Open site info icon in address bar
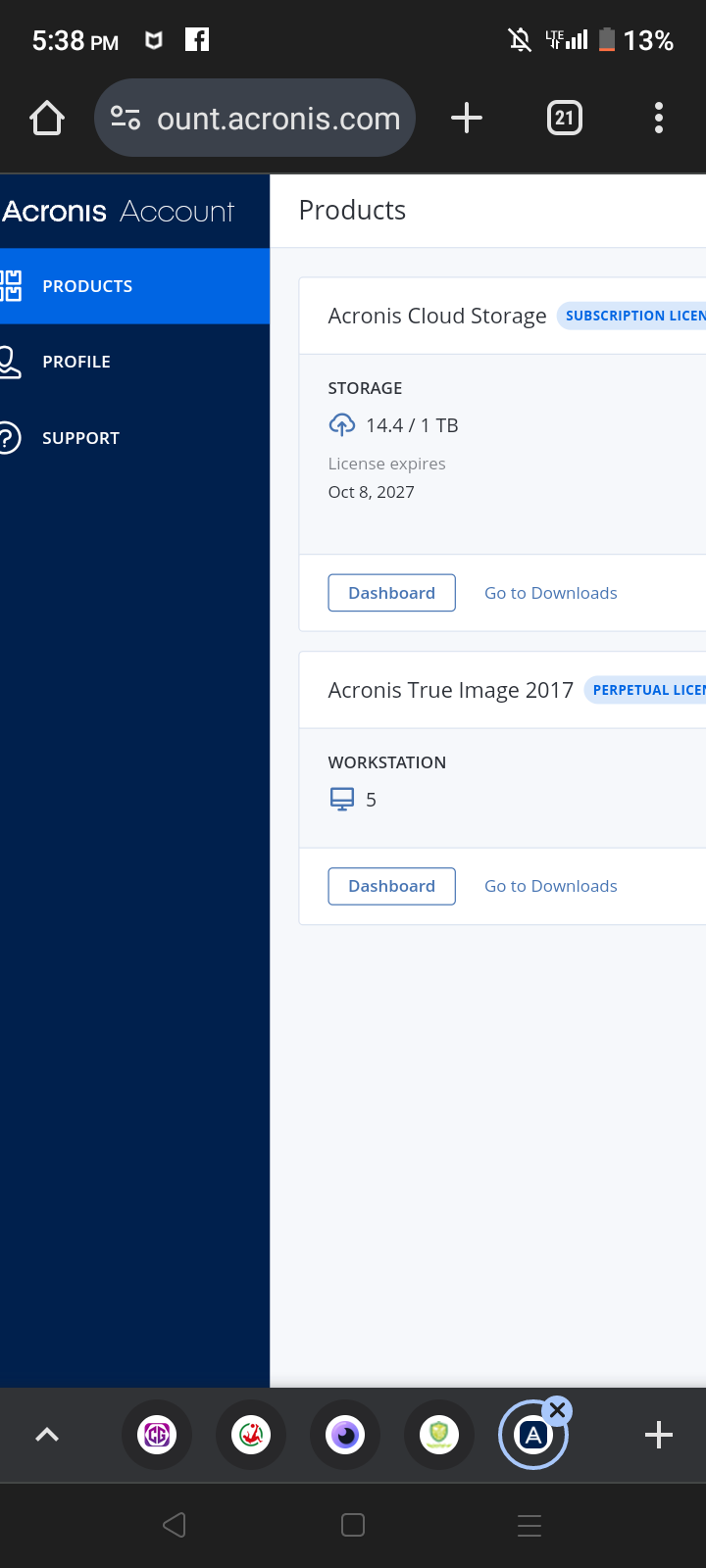706x1568 pixels. (x=126, y=118)
